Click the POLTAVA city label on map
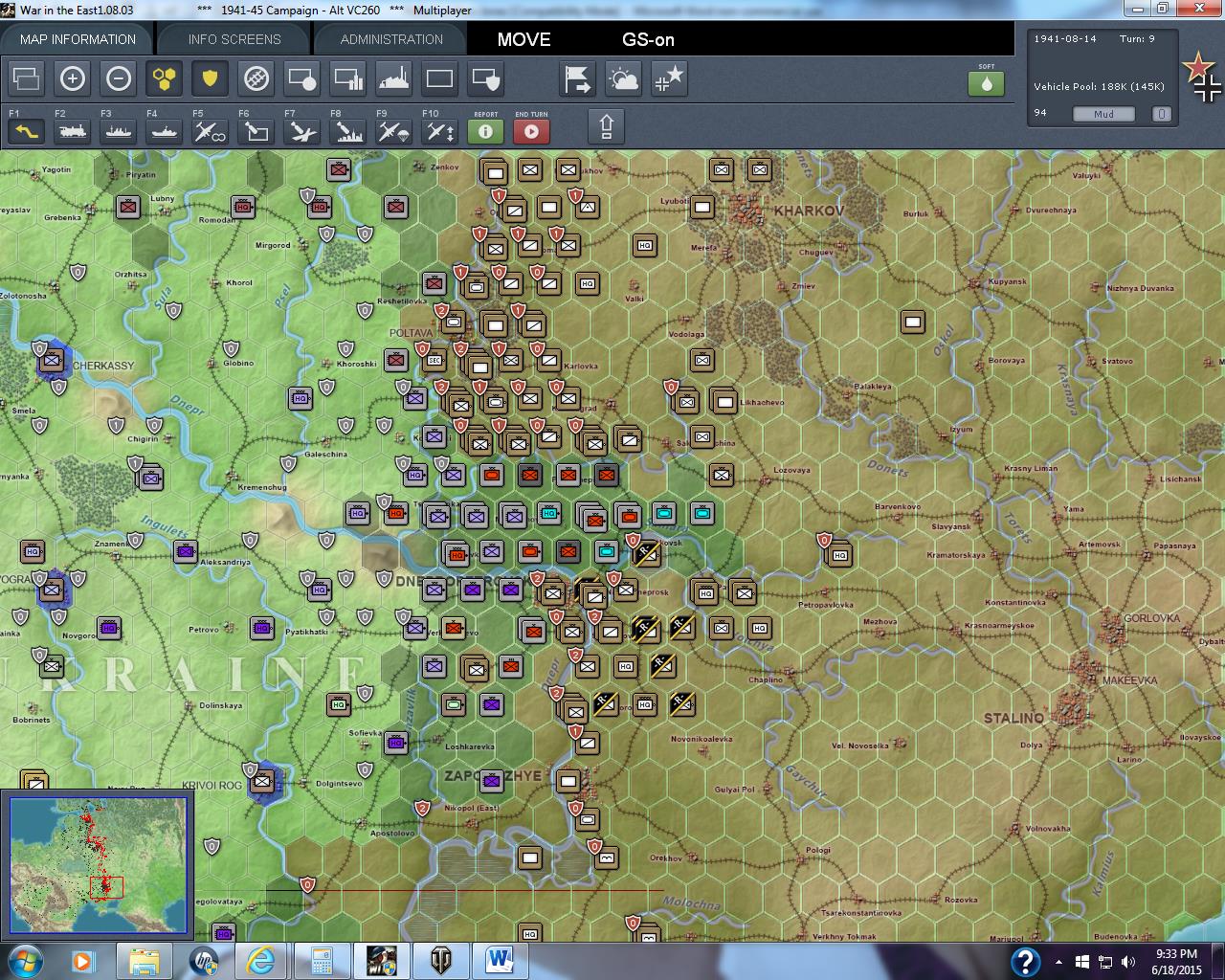Image resolution: width=1225 pixels, height=980 pixels. click(x=412, y=333)
